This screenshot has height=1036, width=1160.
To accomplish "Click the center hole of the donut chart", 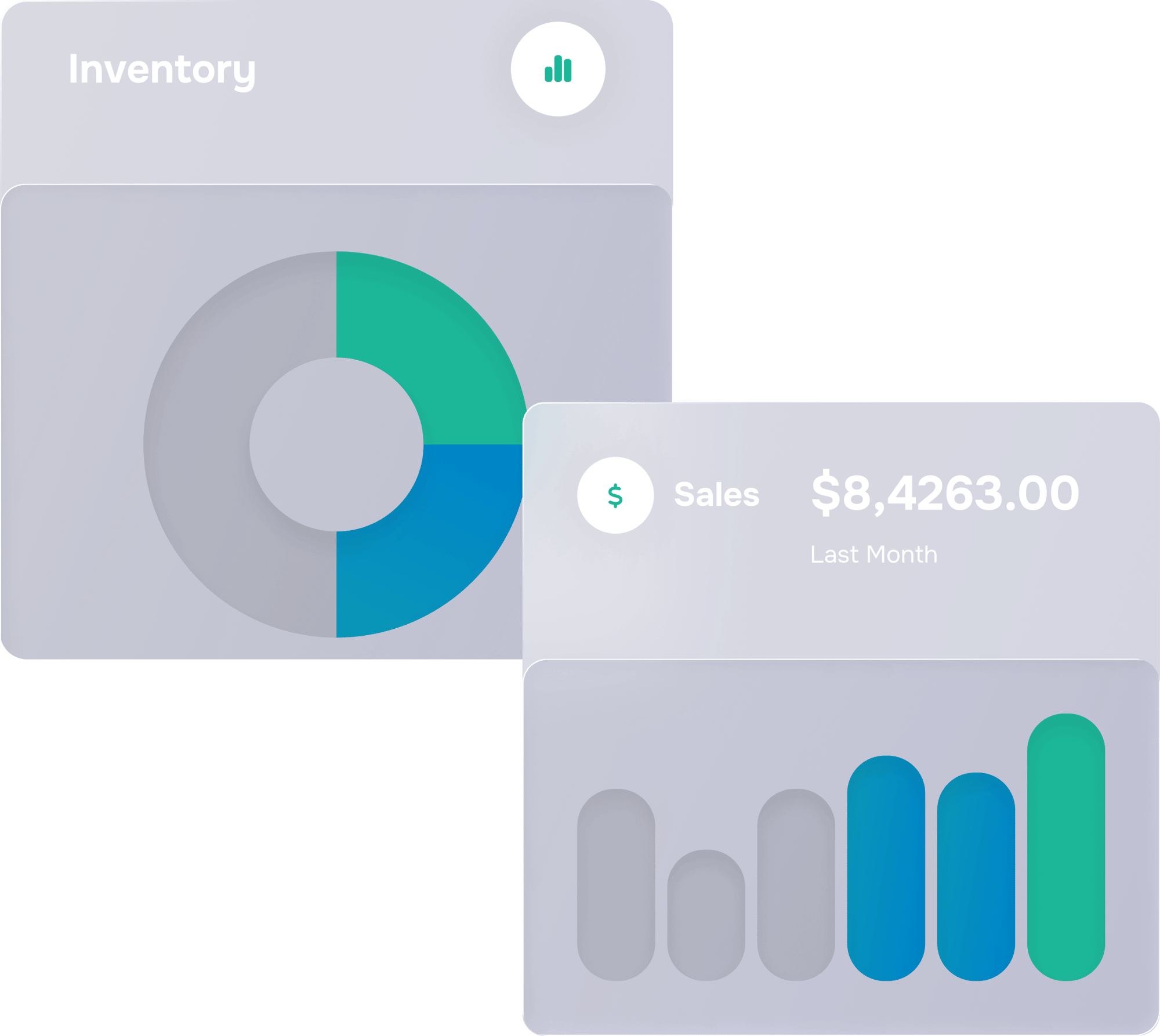I will tap(336, 444).
